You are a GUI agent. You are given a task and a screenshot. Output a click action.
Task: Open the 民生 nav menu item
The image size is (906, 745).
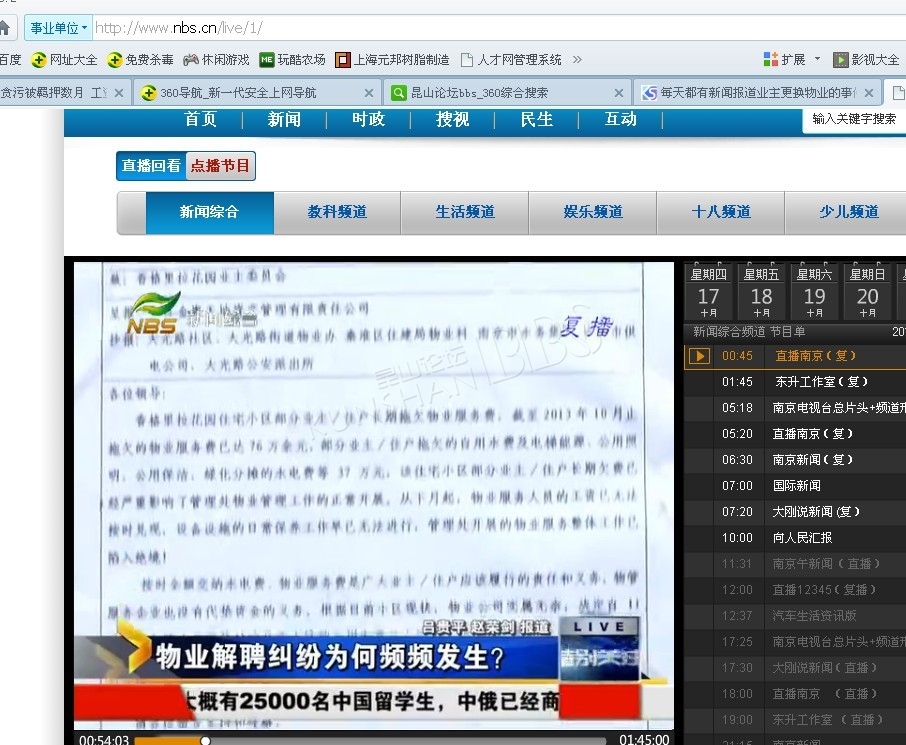click(x=537, y=119)
